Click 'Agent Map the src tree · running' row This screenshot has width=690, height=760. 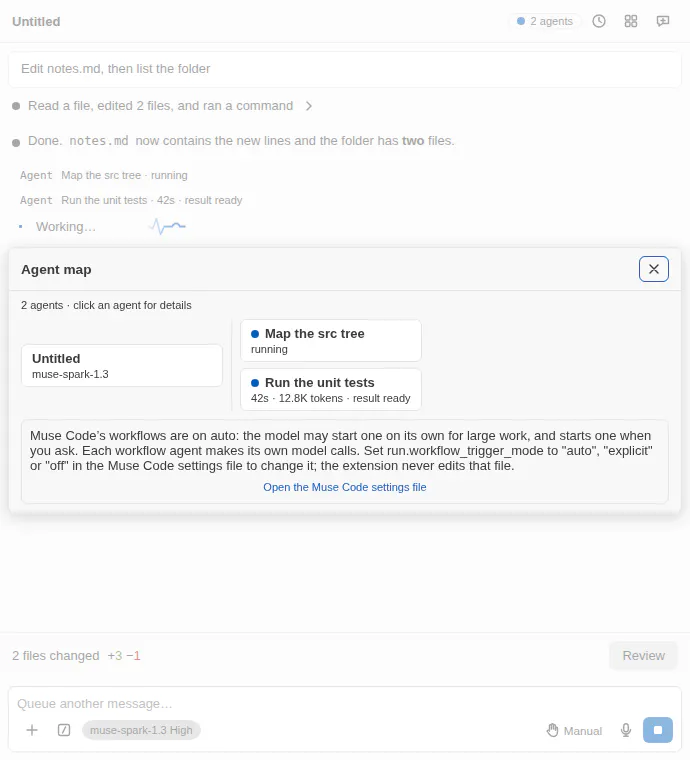pyautogui.click(x=104, y=175)
